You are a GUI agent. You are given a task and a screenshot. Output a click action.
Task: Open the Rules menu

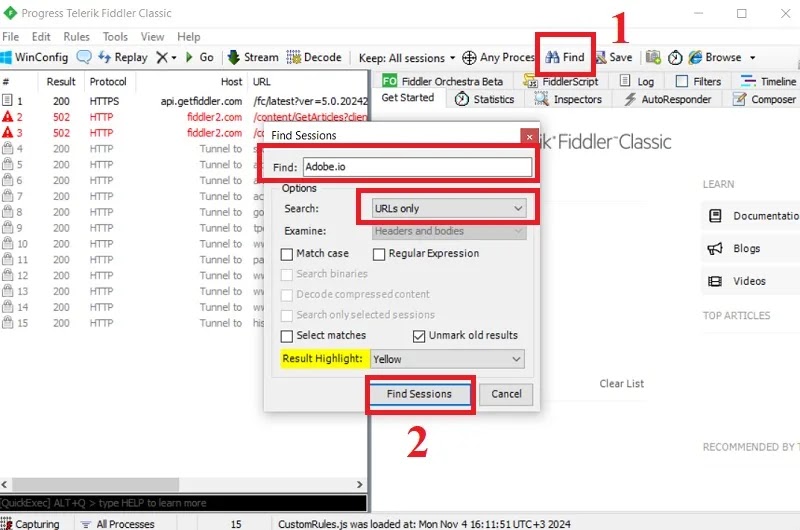coord(77,37)
